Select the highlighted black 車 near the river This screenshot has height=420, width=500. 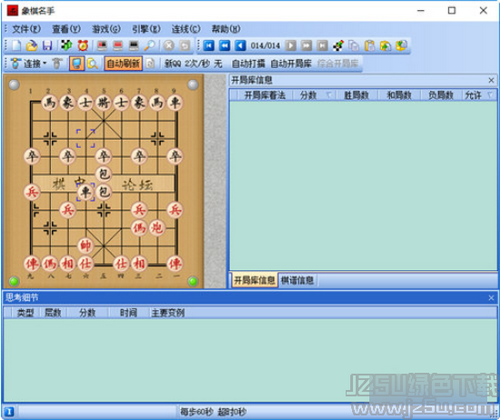point(86,192)
